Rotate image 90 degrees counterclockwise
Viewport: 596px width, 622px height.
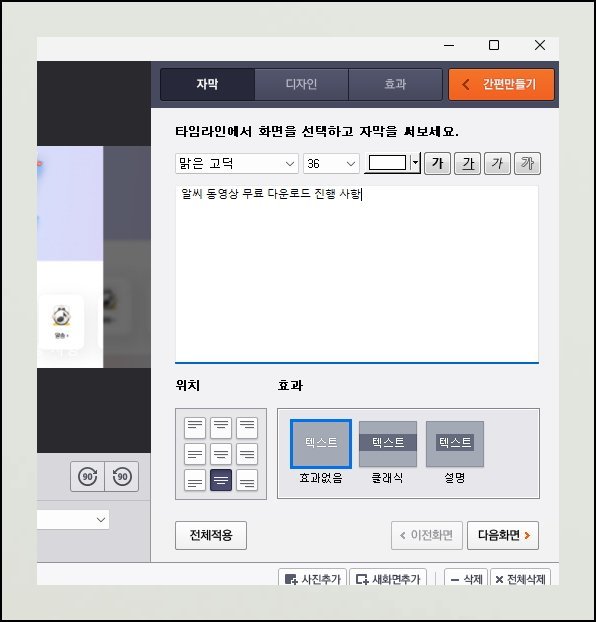(x=122, y=476)
